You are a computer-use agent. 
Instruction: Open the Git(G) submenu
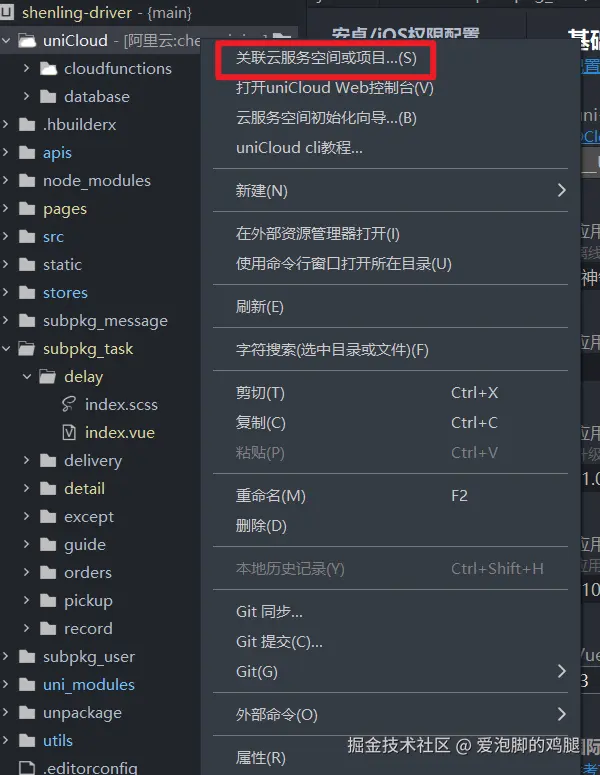point(390,671)
